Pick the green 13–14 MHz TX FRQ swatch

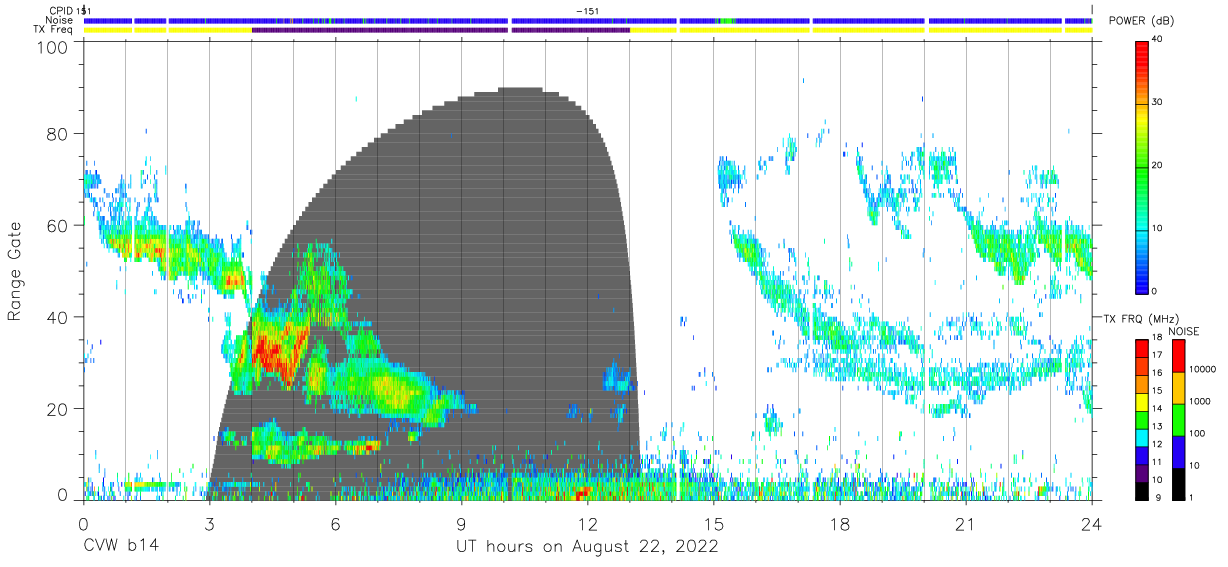click(1142, 419)
